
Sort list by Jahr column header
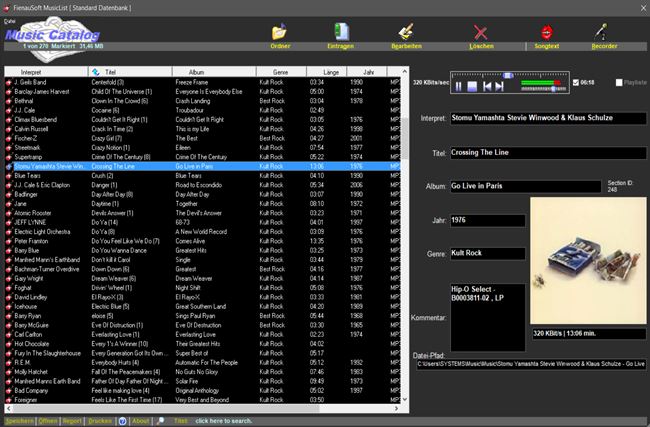(368, 72)
